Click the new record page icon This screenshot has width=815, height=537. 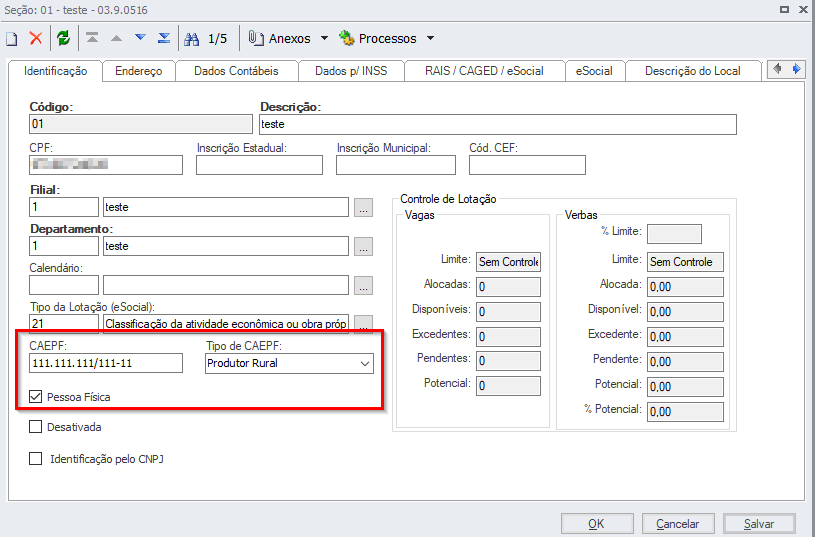pos(11,38)
